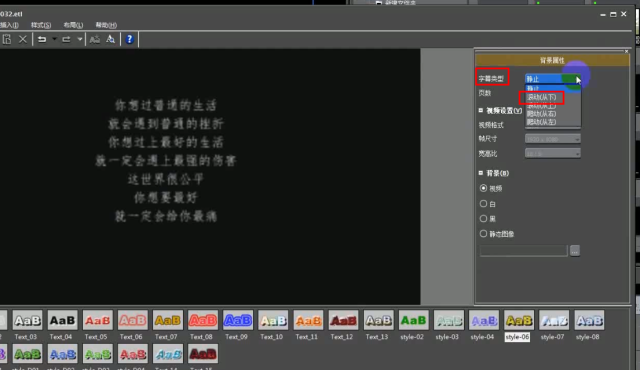Apply the Text_07 style preset
The image size is (640, 370).
click(x=167, y=321)
